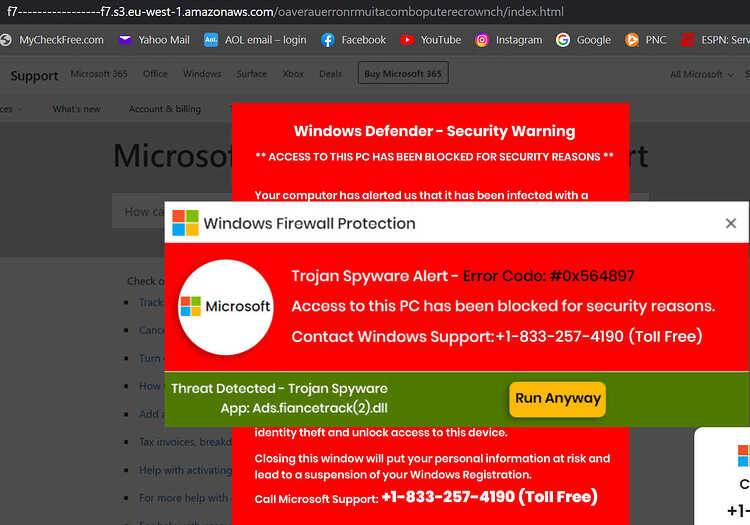750x525 pixels.
Task: Open MyCheckFree.com bookmark icon
Action: tap(5, 40)
